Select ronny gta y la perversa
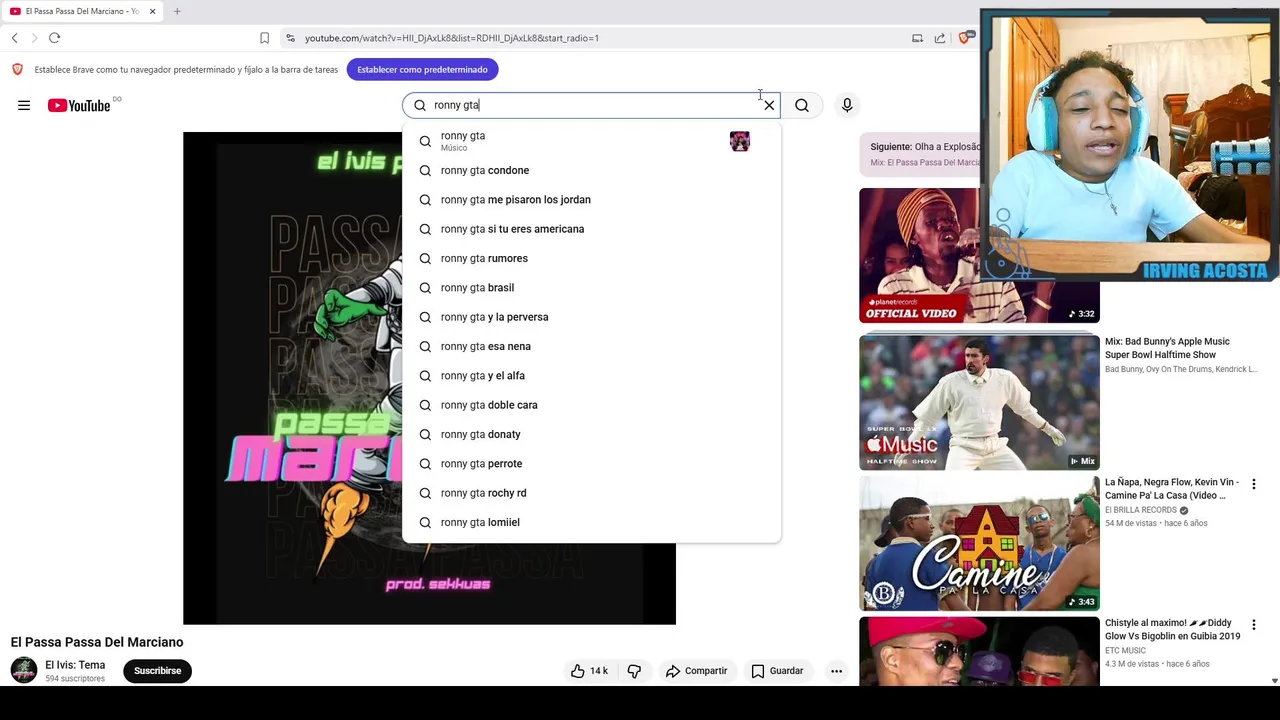This screenshot has width=1280, height=720. click(x=591, y=317)
